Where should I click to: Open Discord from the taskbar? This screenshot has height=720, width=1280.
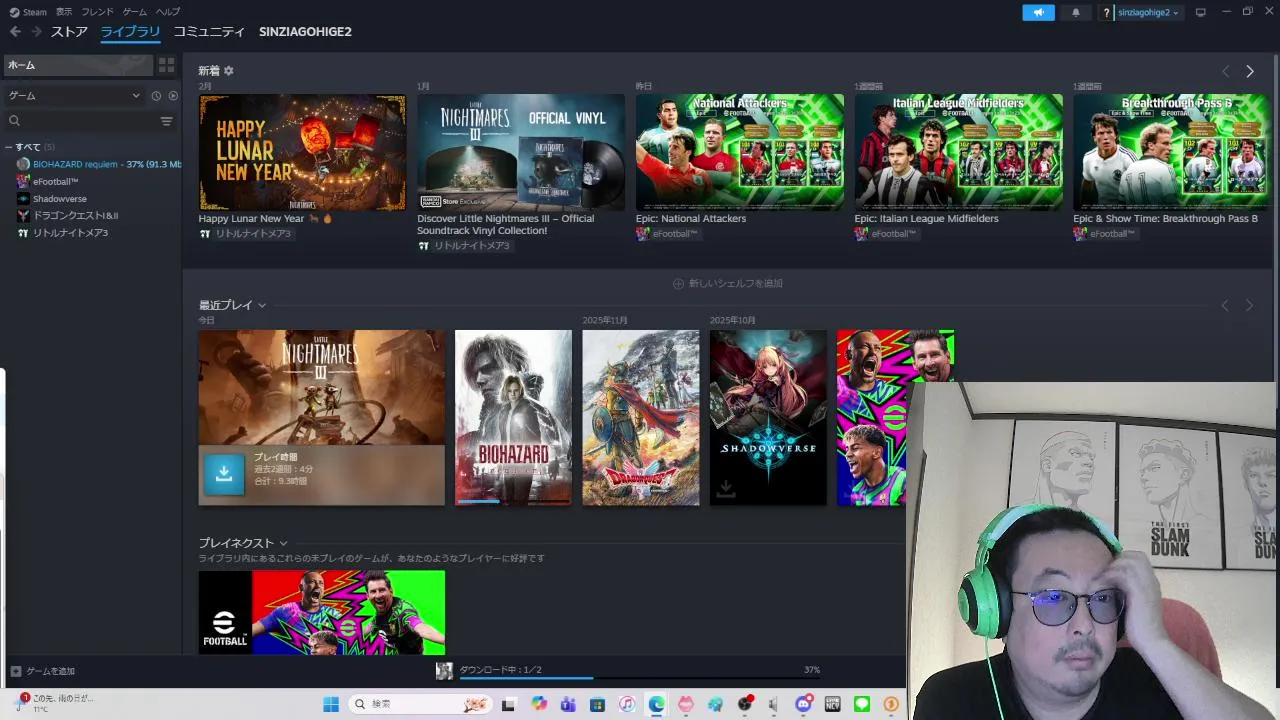coord(803,704)
